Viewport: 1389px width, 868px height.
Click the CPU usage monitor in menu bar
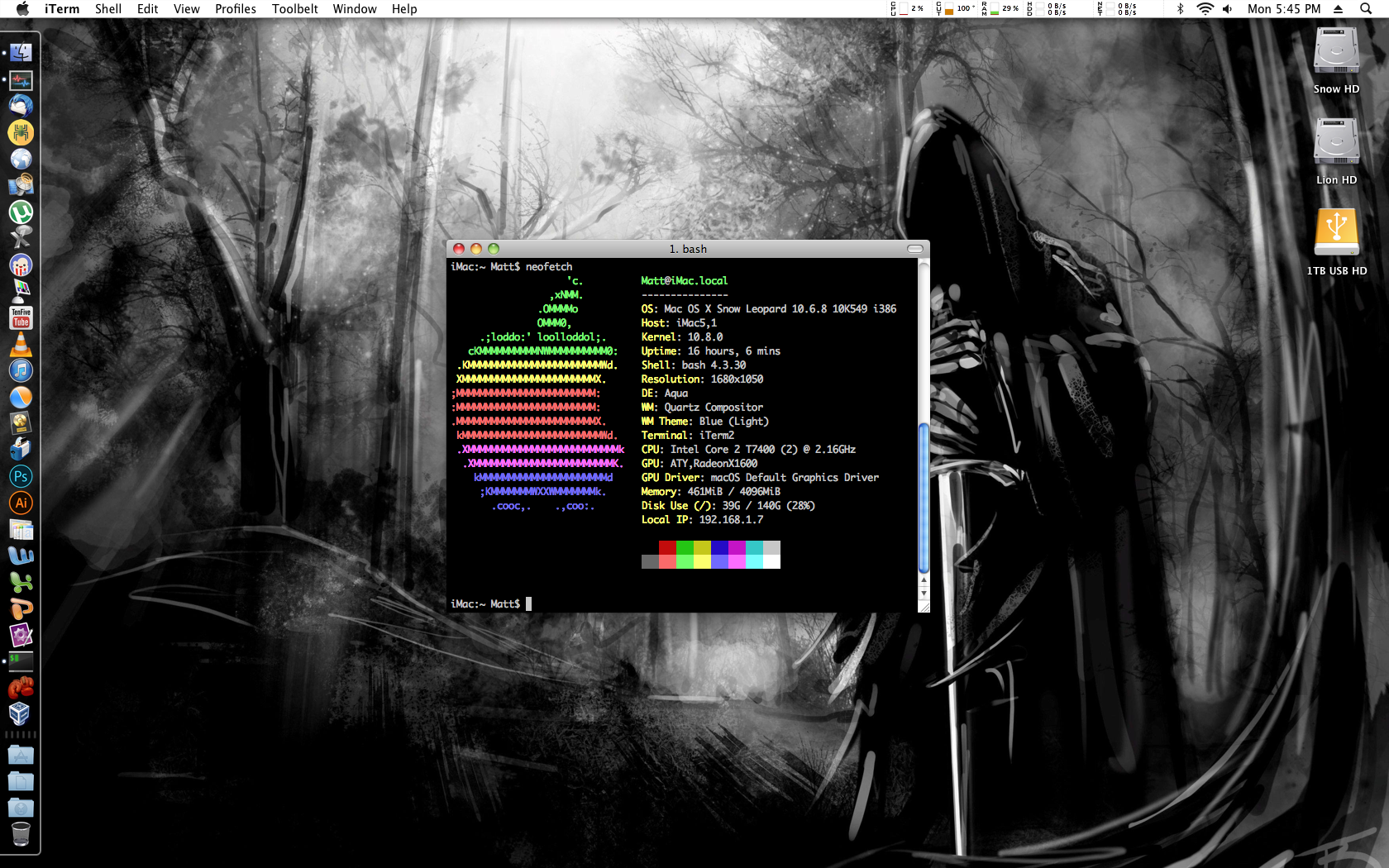[x=907, y=9]
